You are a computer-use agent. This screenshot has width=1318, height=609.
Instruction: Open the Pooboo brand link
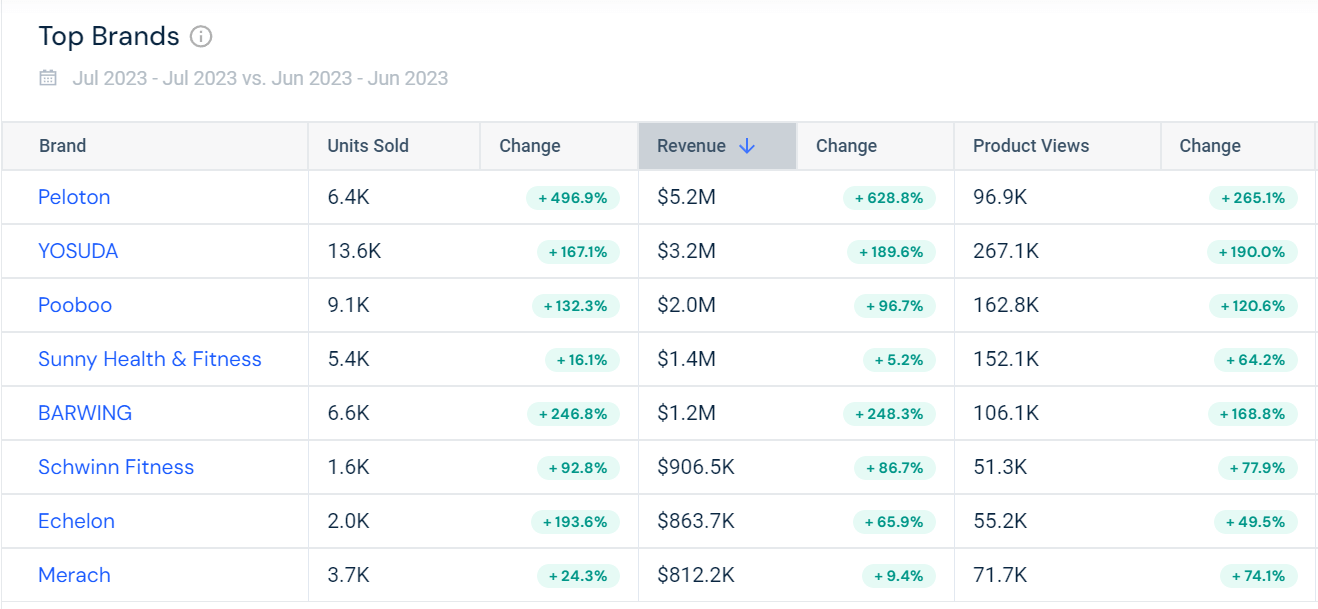click(x=75, y=305)
